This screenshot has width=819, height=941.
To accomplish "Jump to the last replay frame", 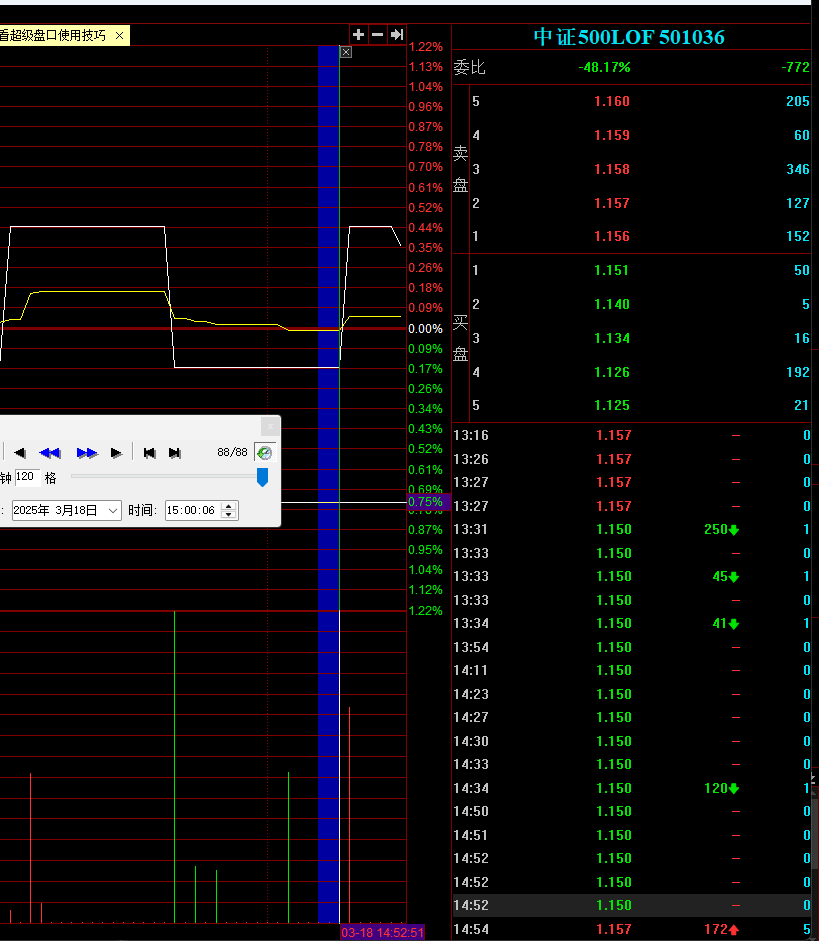I will 175,453.
